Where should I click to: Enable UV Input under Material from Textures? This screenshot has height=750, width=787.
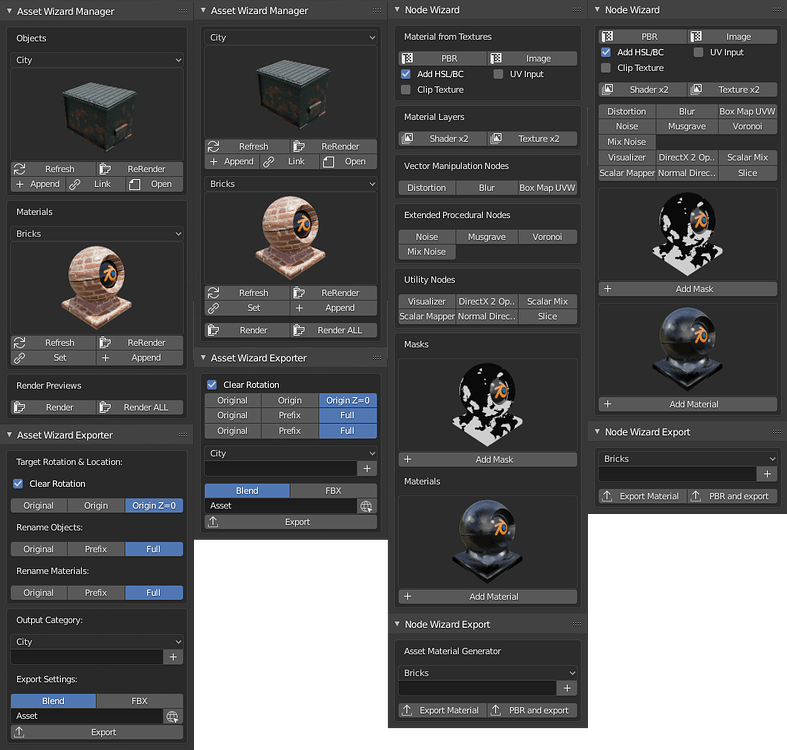pos(498,74)
